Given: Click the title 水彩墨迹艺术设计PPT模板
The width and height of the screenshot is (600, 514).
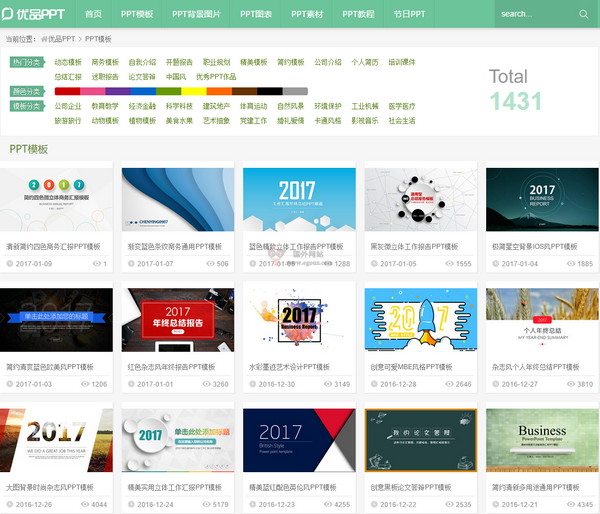Looking at the screenshot, I should click(x=289, y=367).
